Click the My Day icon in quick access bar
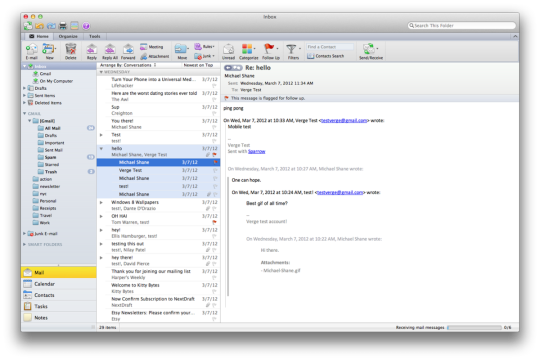Viewport: 540px width, 360px height. (x=74, y=26)
